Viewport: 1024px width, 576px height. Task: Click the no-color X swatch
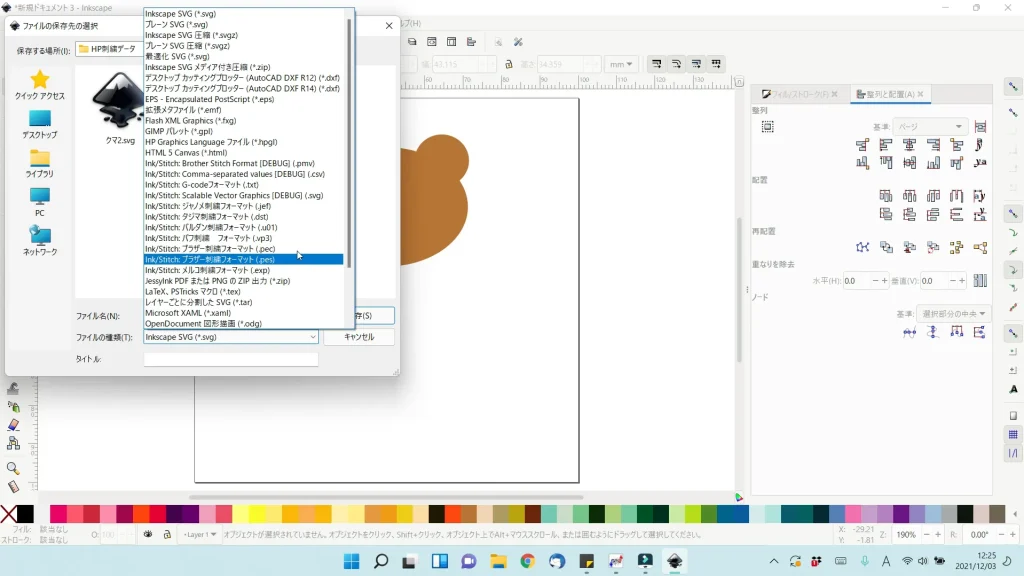tap(9, 514)
